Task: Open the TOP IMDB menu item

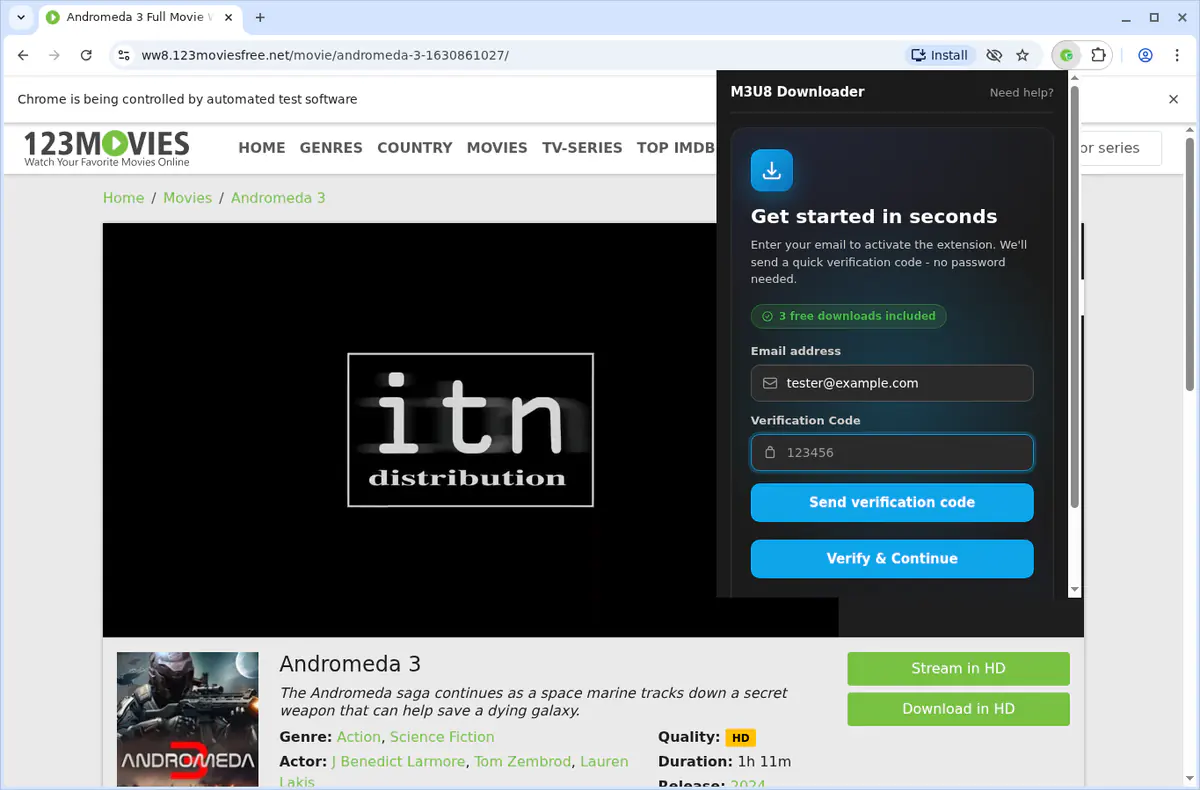Action: click(676, 148)
